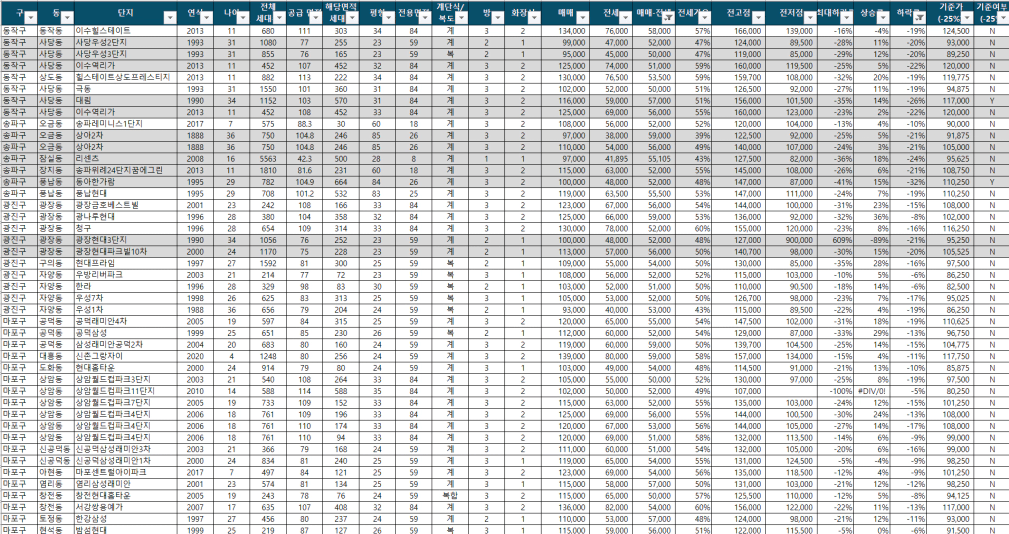The width and height of the screenshot is (1009, 534).
Task: Select the cell 극동
Action: coord(125,89)
